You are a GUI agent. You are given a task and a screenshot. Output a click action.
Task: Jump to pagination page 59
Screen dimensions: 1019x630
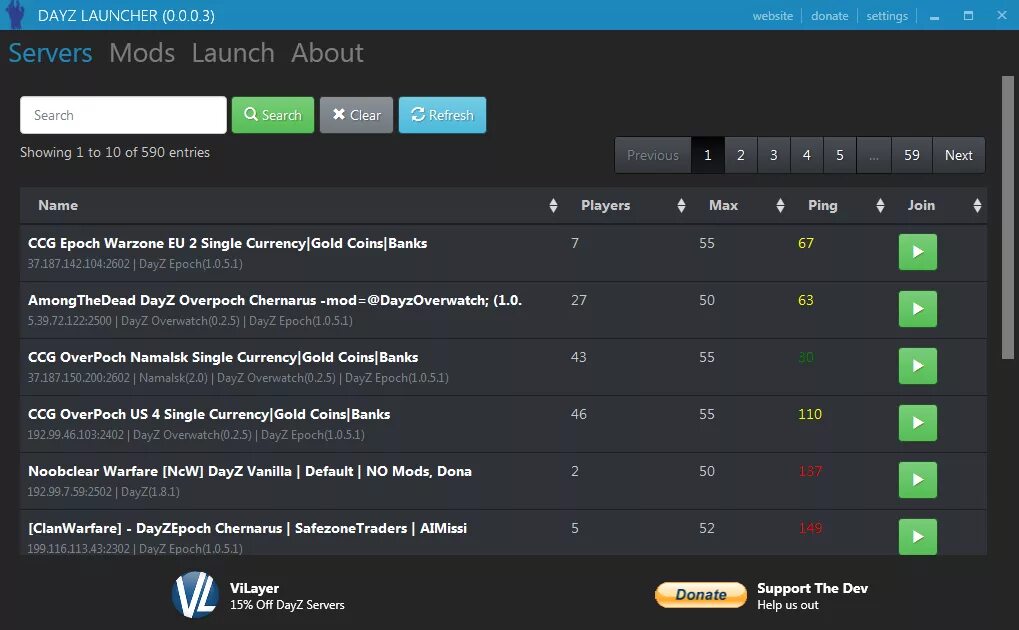coord(912,155)
